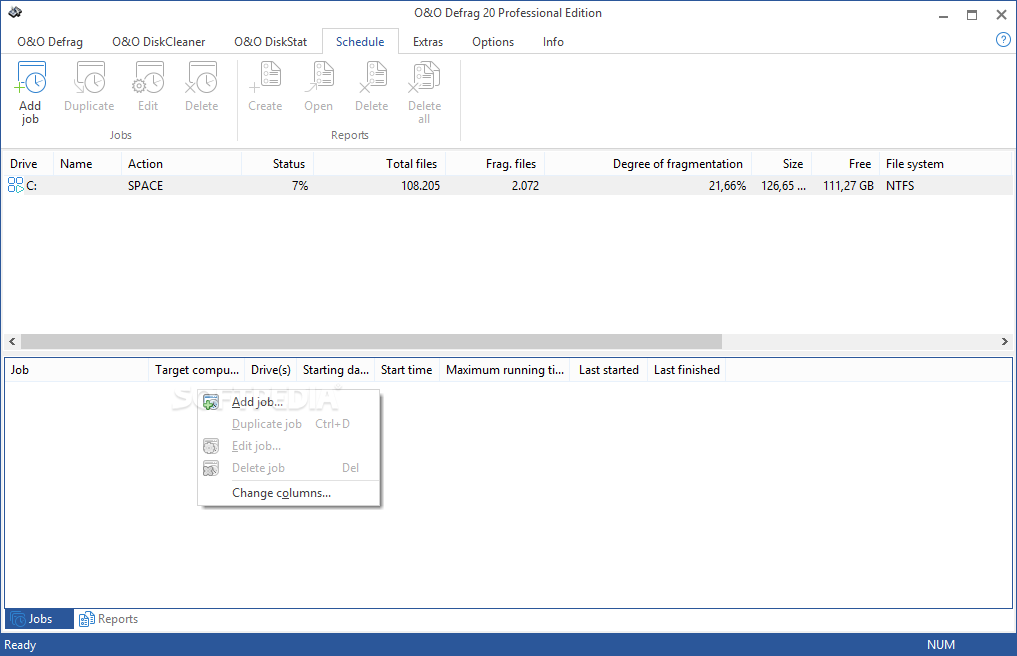
Task: Click the Target computer column header
Action: pos(197,370)
